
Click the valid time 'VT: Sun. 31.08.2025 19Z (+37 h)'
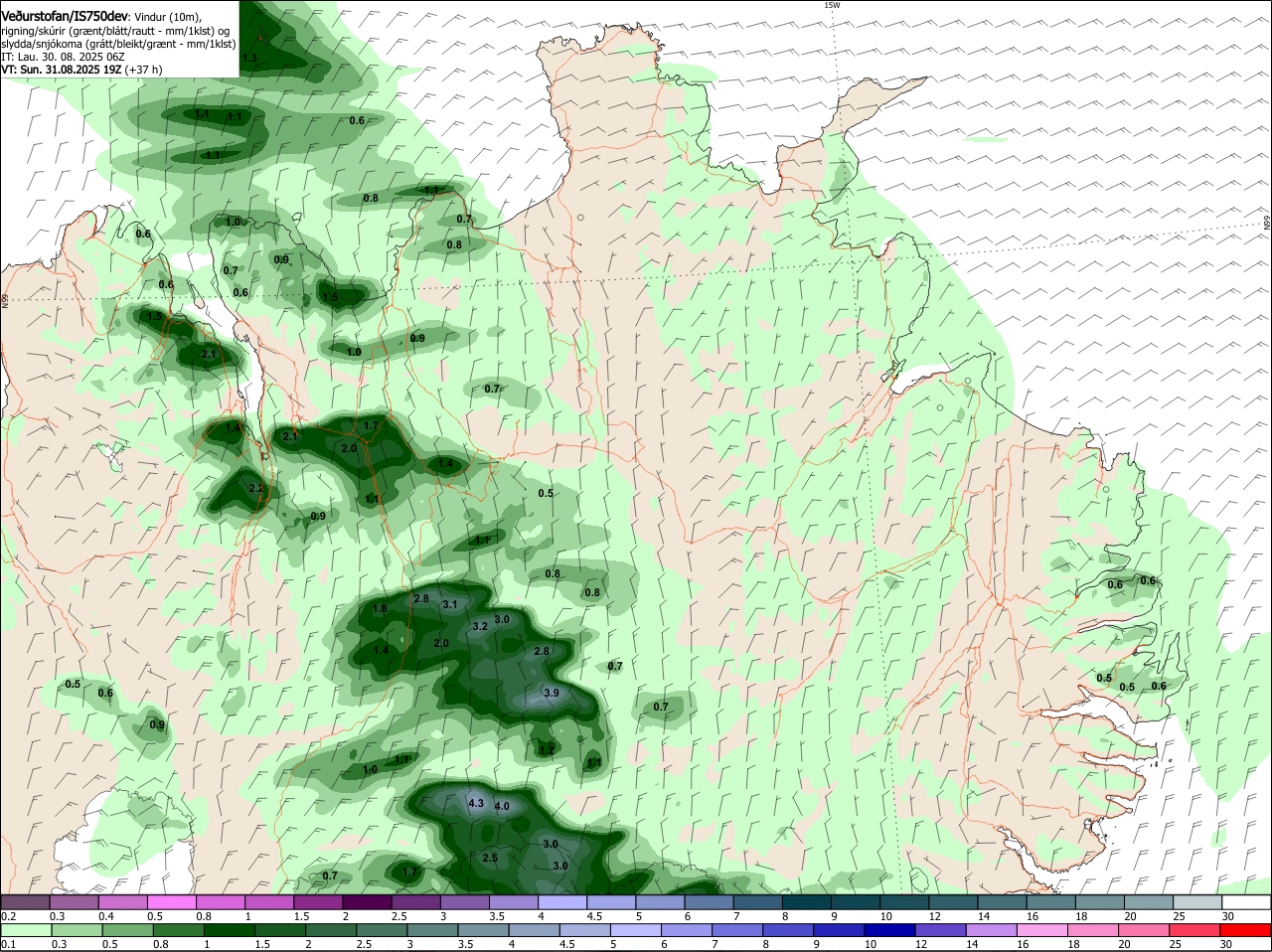[x=81, y=70]
